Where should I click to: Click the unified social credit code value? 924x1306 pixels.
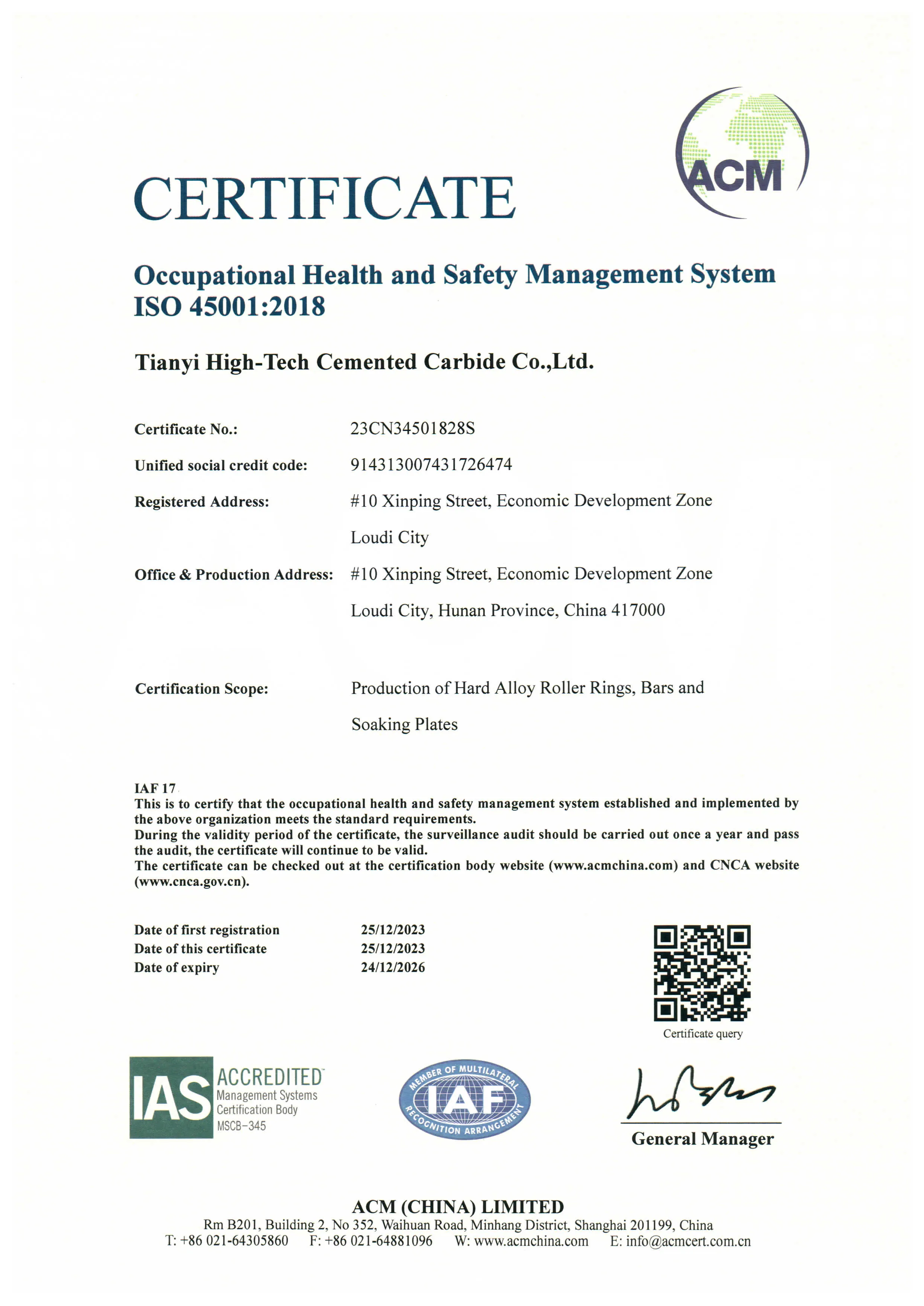(431, 465)
